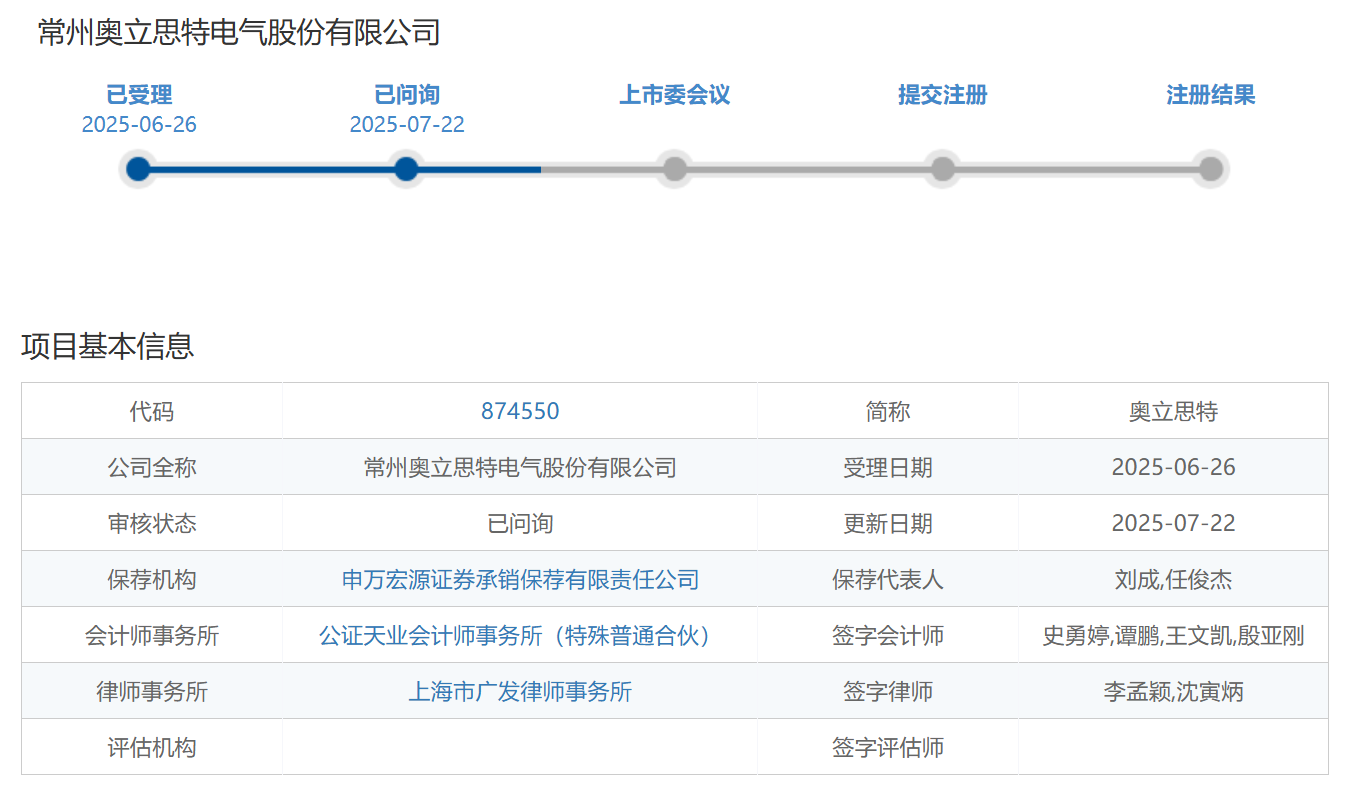Click the 提交注册 progress step dot
1351x795 pixels.
(943, 169)
